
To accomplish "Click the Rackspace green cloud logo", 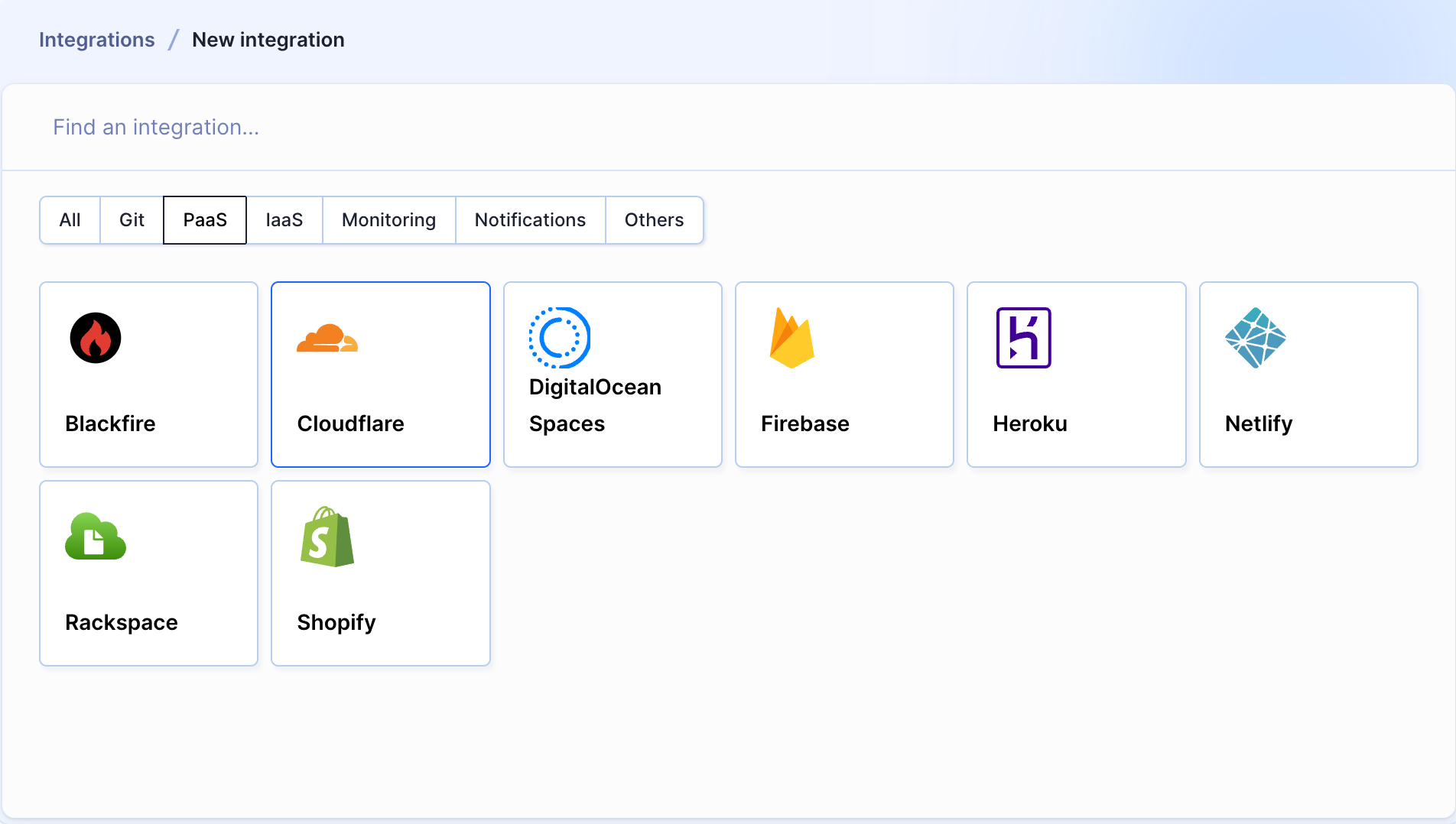I will [96, 537].
